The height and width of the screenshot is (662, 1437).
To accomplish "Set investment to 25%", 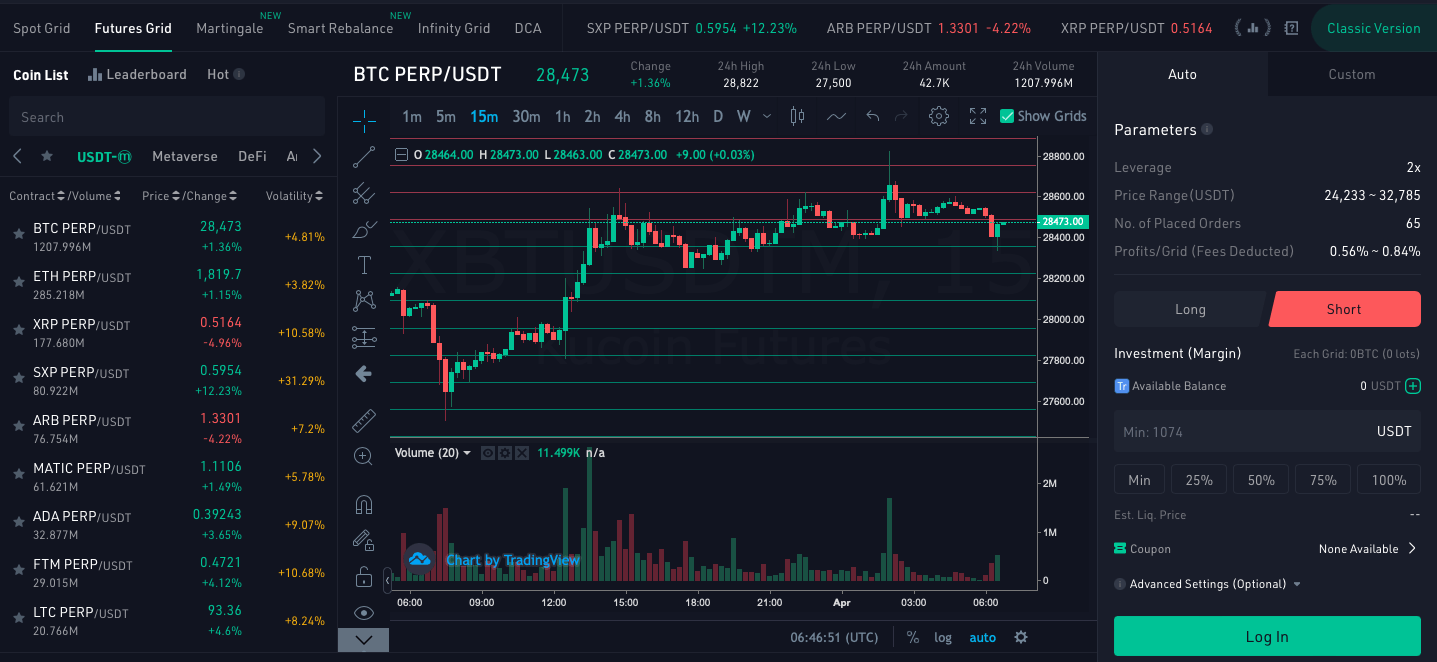I will coord(1199,480).
